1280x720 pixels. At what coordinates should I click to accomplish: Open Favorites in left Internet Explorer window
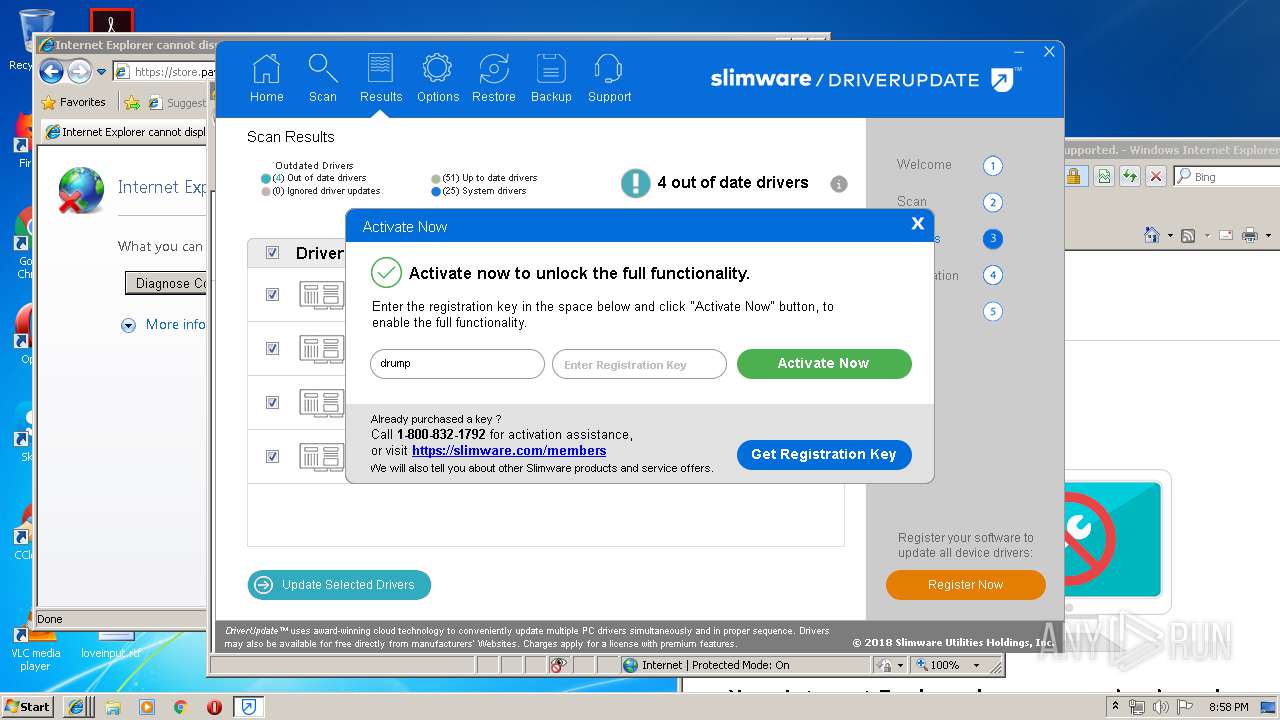[x=74, y=102]
